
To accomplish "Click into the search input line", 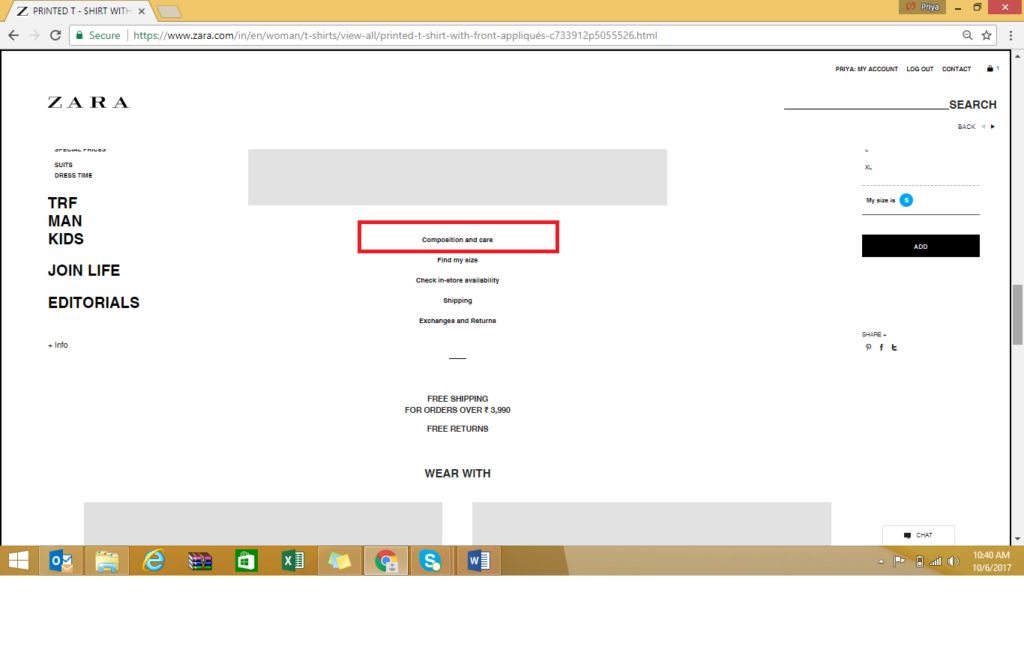I will tap(866, 104).
